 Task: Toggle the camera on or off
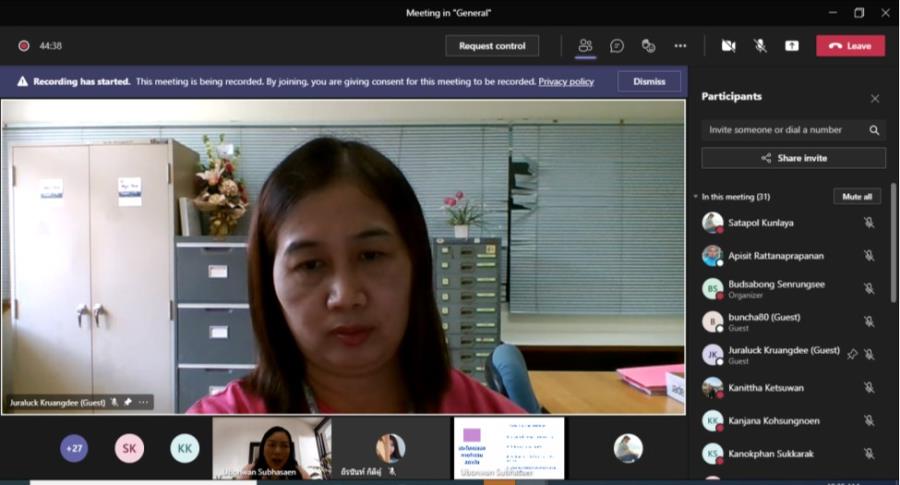(728, 46)
